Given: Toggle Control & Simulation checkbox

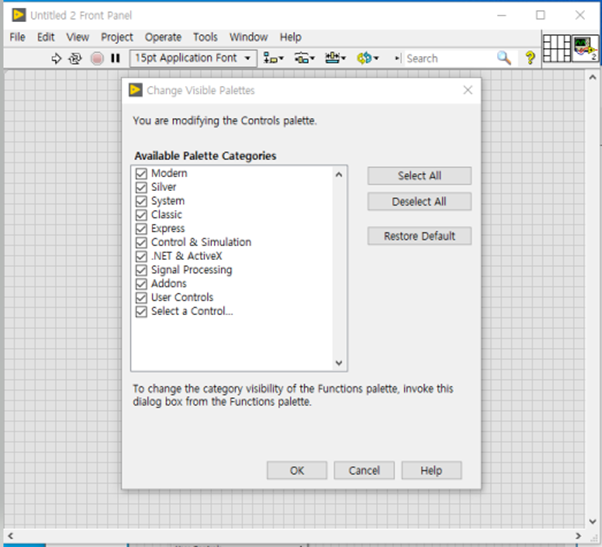Looking at the screenshot, I should click(x=141, y=243).
